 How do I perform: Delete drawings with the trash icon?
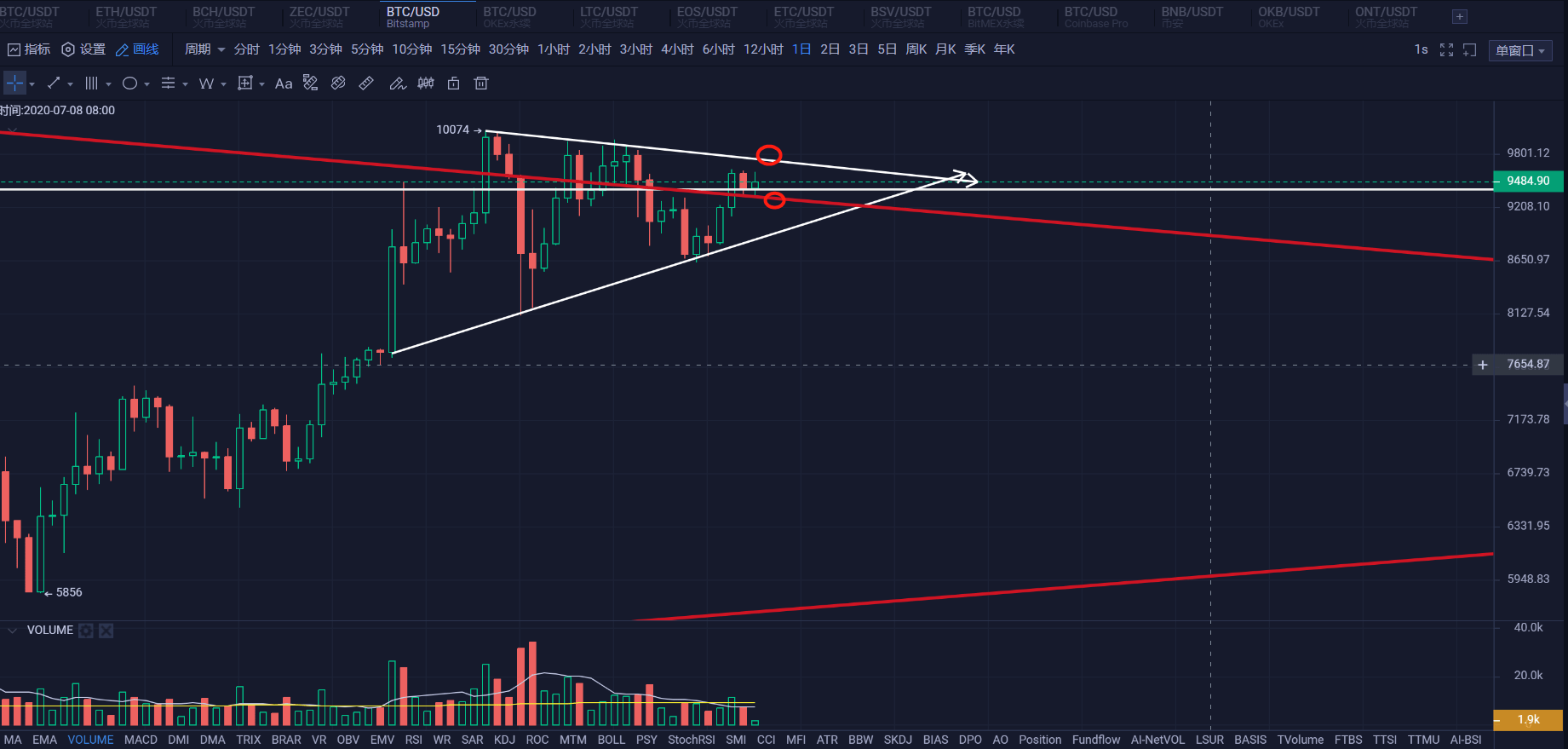[481, 84]
